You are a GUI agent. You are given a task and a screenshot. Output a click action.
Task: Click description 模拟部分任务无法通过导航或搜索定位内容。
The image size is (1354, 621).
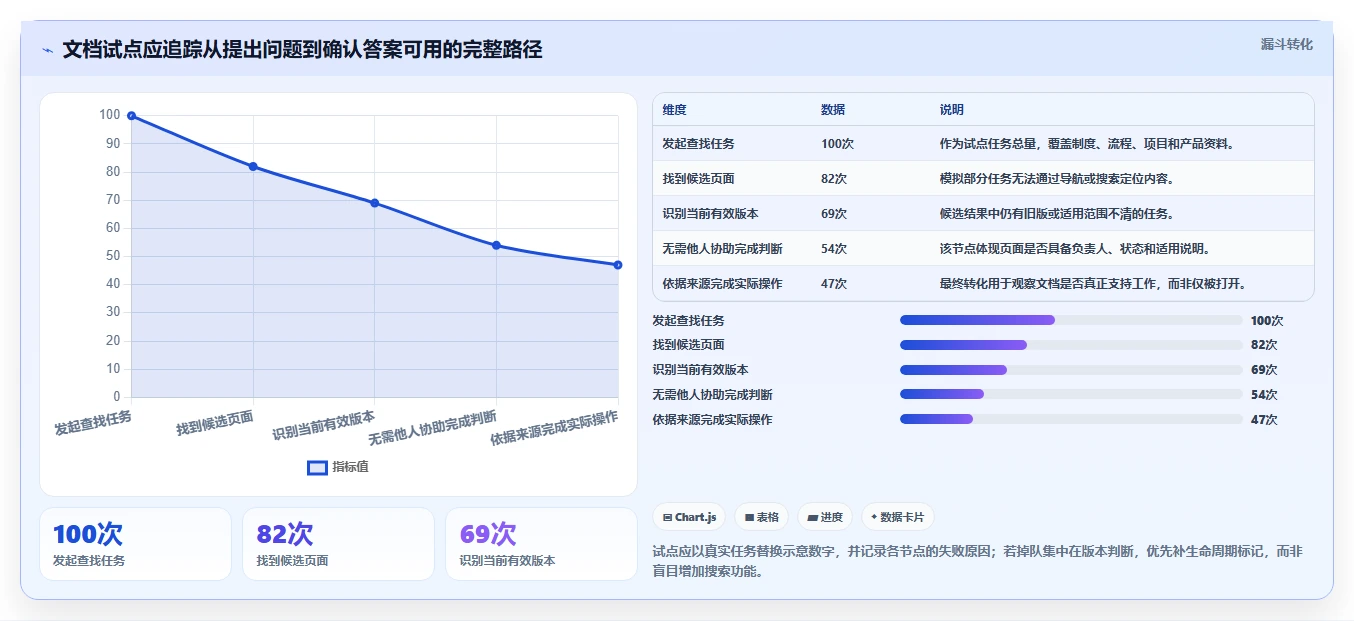coord(1056,179)
